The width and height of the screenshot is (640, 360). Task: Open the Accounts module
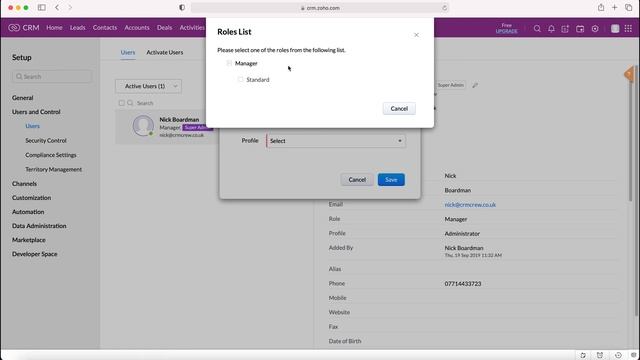(x=137, y=28)
